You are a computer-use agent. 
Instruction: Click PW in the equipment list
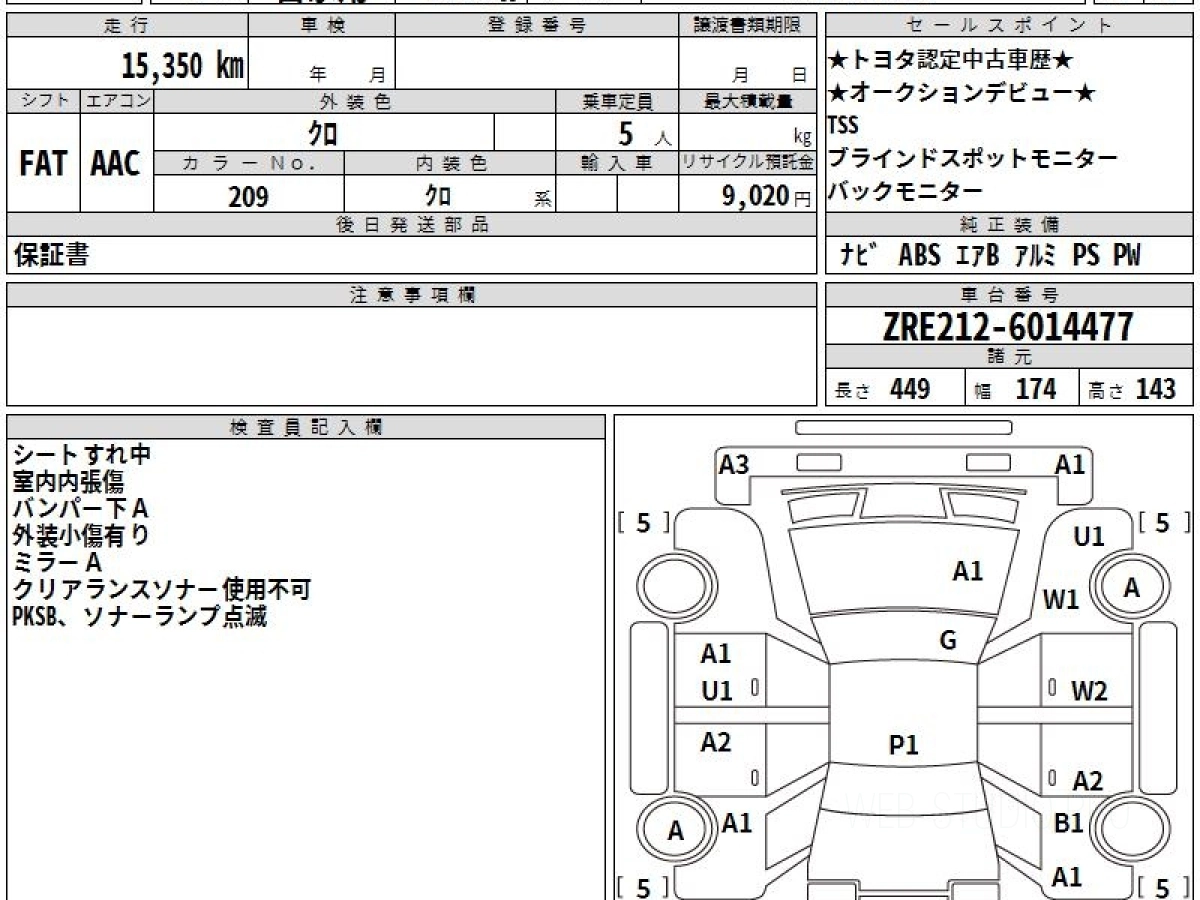coord(1126,255)
